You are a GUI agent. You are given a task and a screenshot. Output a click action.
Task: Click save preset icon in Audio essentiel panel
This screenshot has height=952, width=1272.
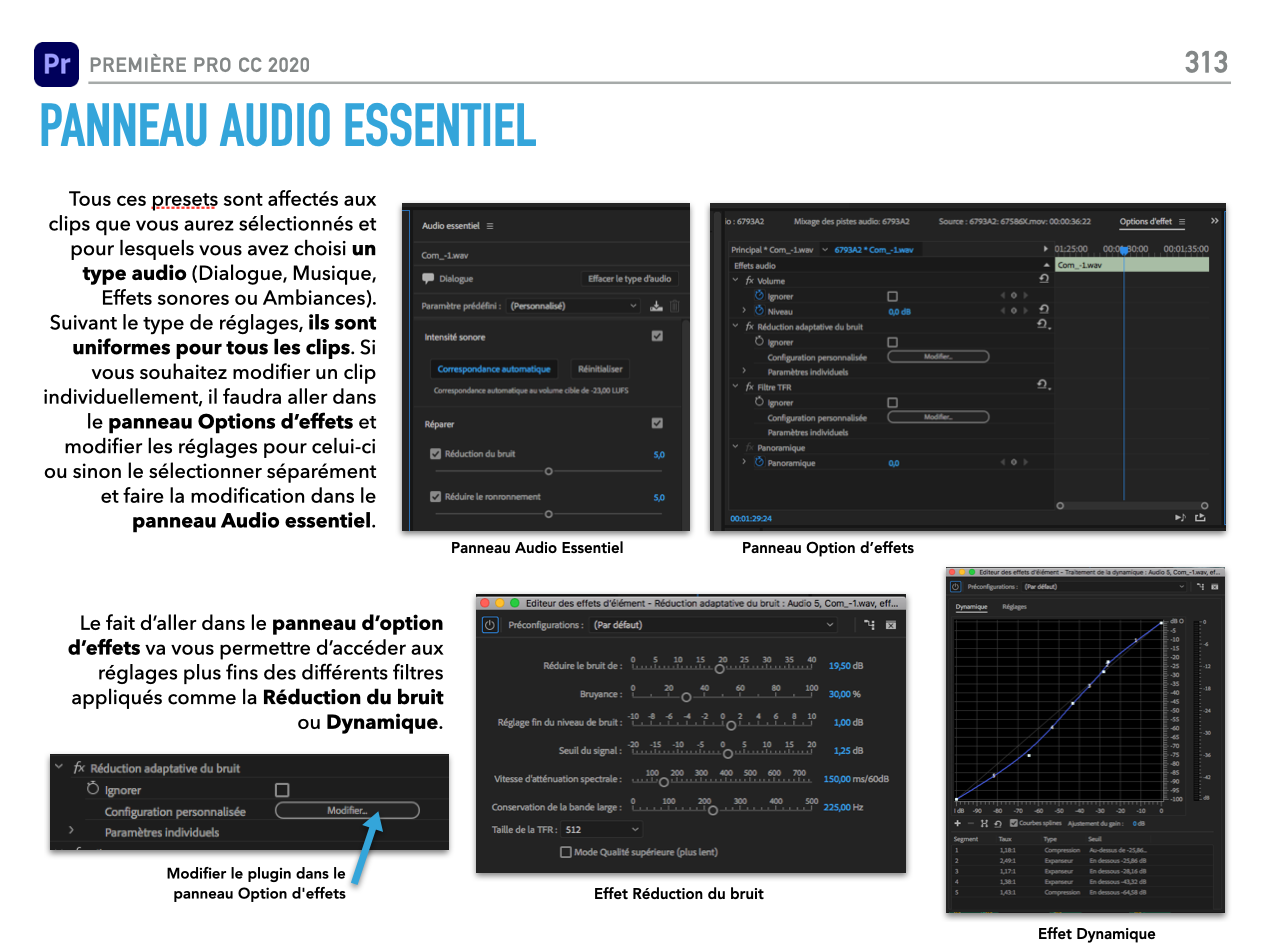[656, 307]
